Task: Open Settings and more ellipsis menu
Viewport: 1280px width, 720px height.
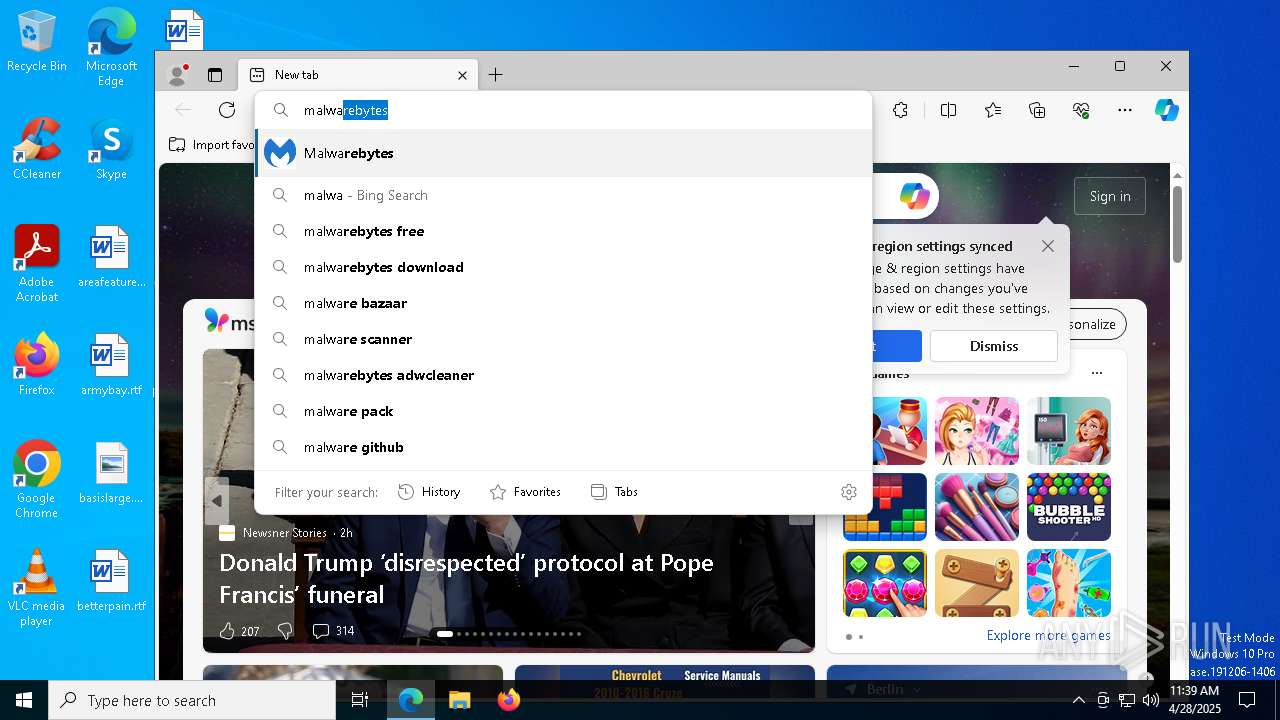Action: point(1125,110)
